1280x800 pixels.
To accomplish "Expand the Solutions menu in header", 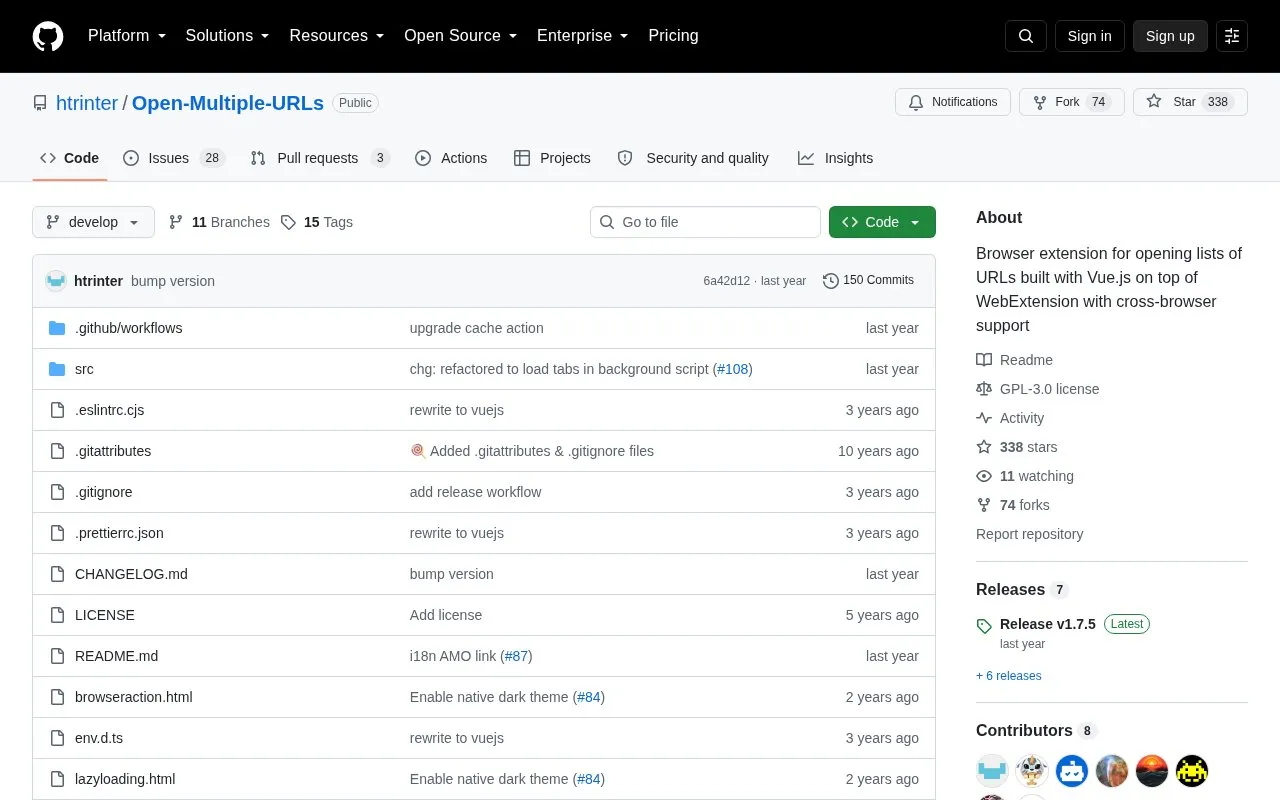I will (x=228, y=36).
